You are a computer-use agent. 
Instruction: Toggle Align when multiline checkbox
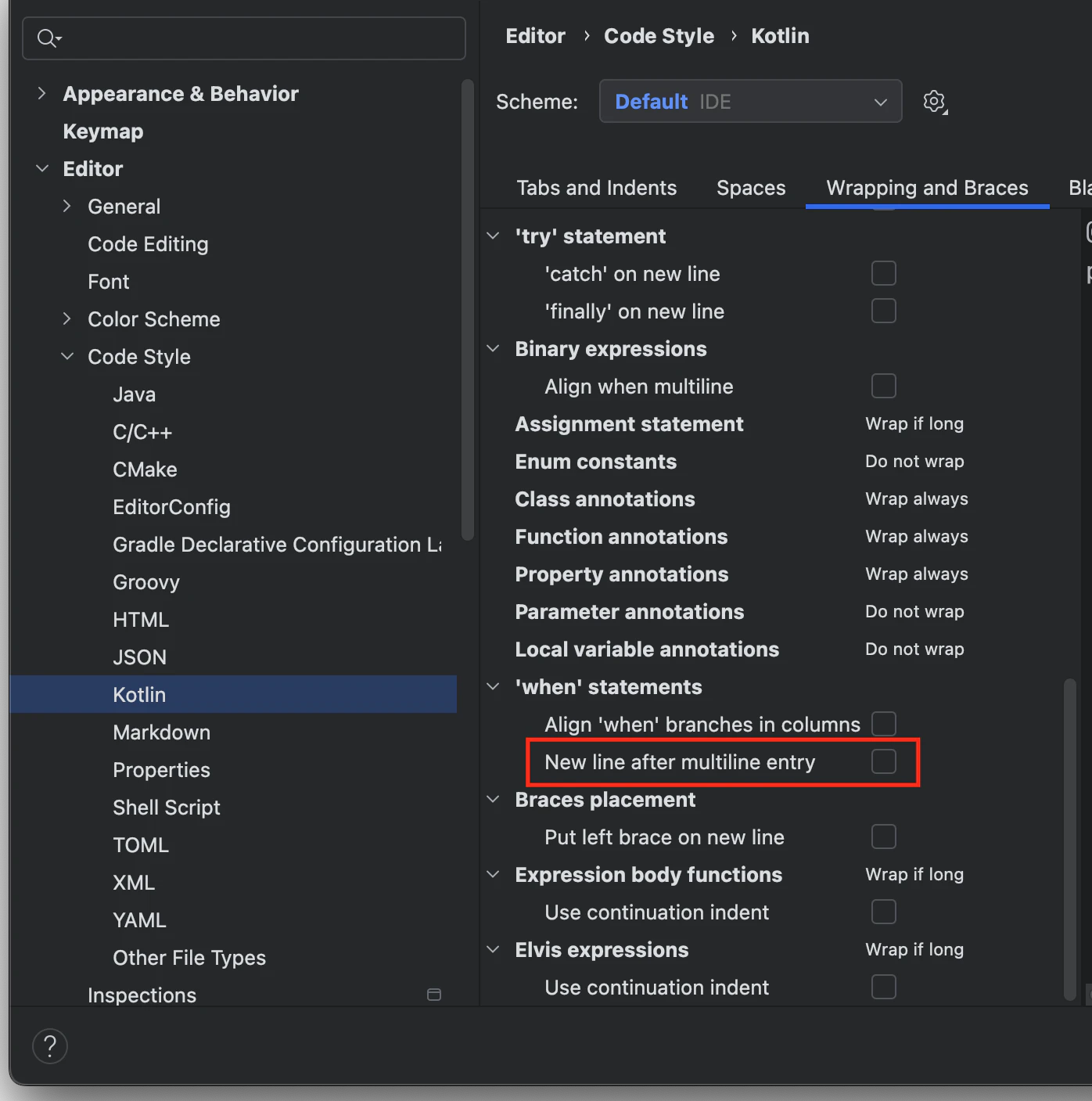coord(884,387)
